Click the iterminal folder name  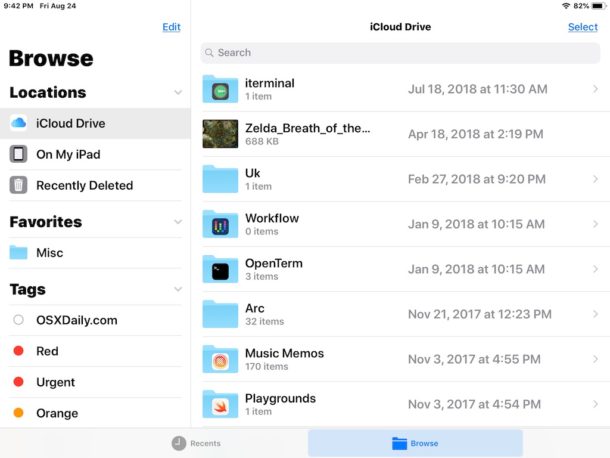click(x=270, y=83)
